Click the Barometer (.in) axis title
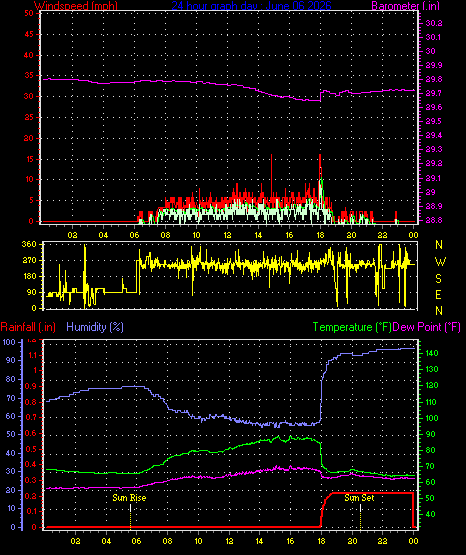Image resolution: width=466 pixels, height=555 pixels. 405,5
